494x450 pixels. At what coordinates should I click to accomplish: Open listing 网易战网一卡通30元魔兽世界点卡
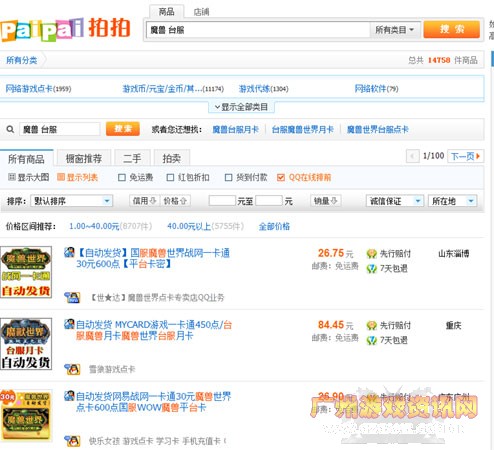[153, 402]
